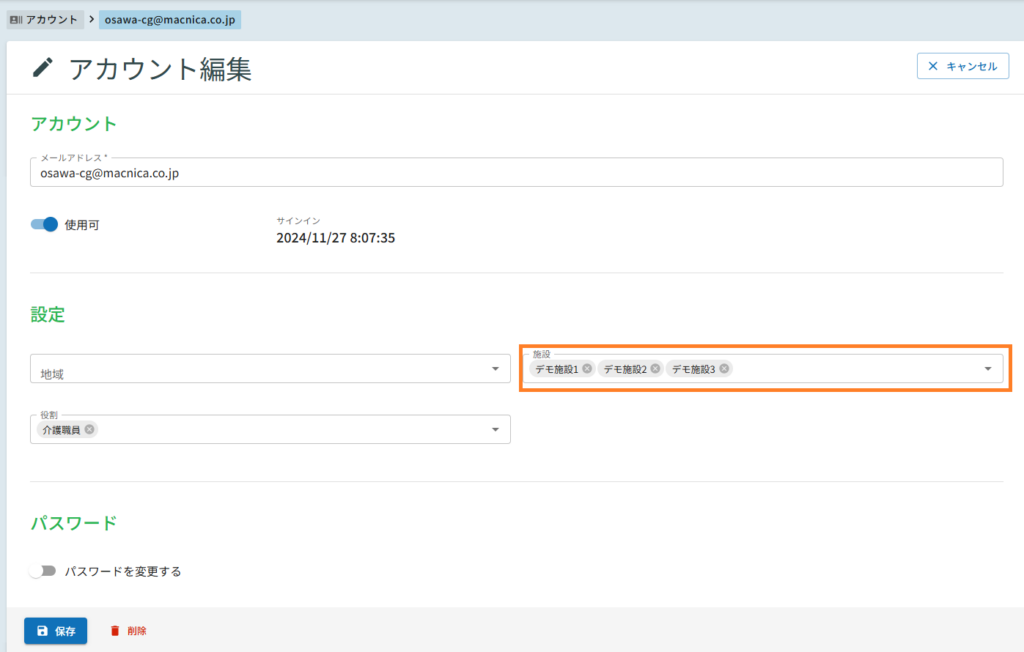1024x652 pixels.
Task: Select the デモ施設1 chip label
Action: click(x=556, y=369)
